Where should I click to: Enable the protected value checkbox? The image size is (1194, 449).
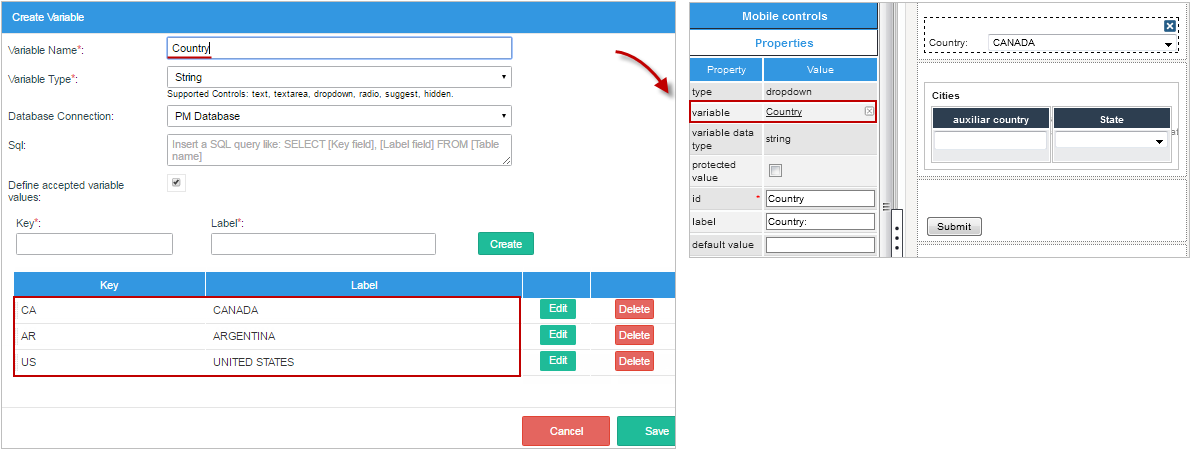[775, 170]
